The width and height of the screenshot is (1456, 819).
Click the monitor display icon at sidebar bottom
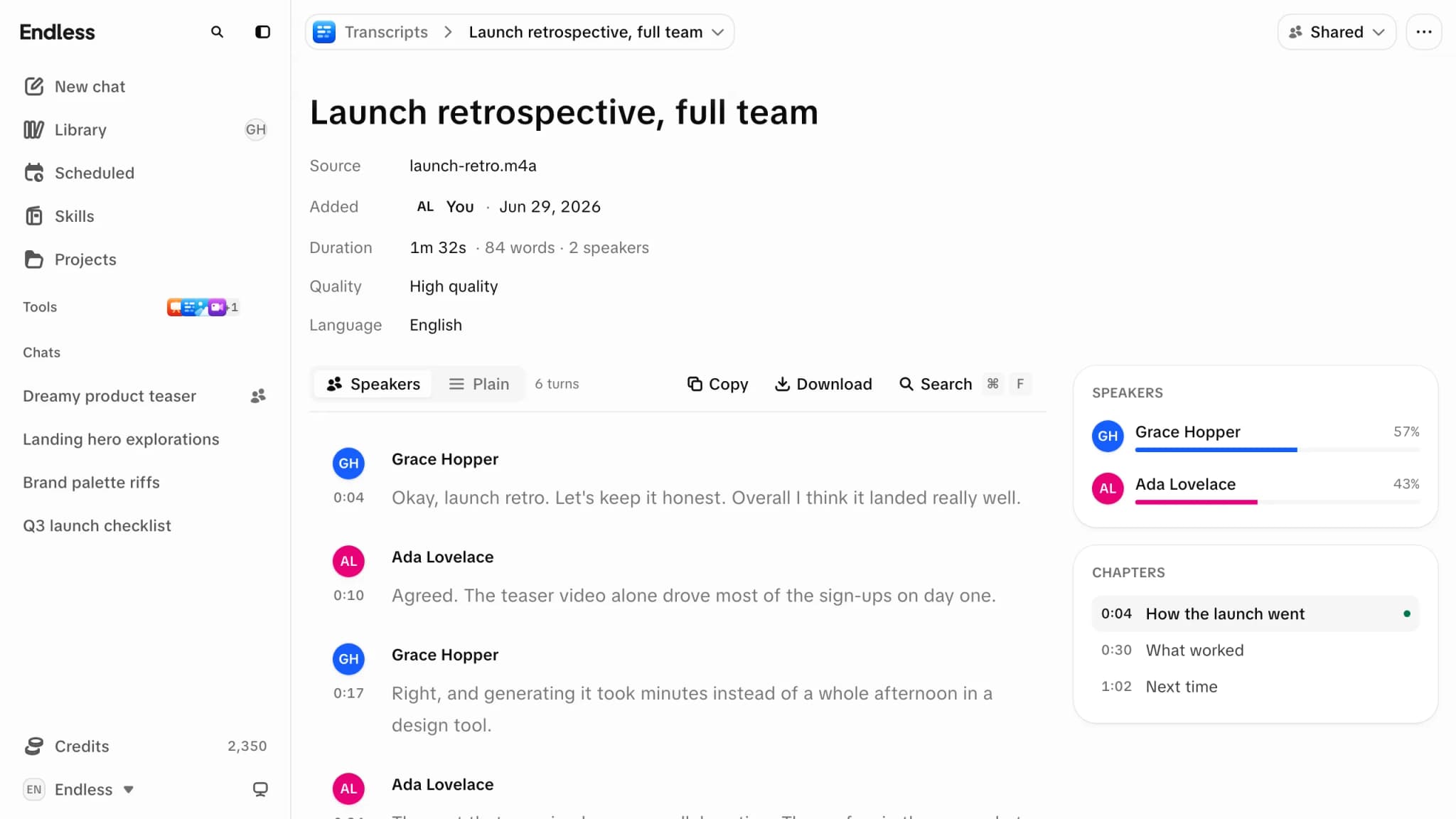point(260,790)
